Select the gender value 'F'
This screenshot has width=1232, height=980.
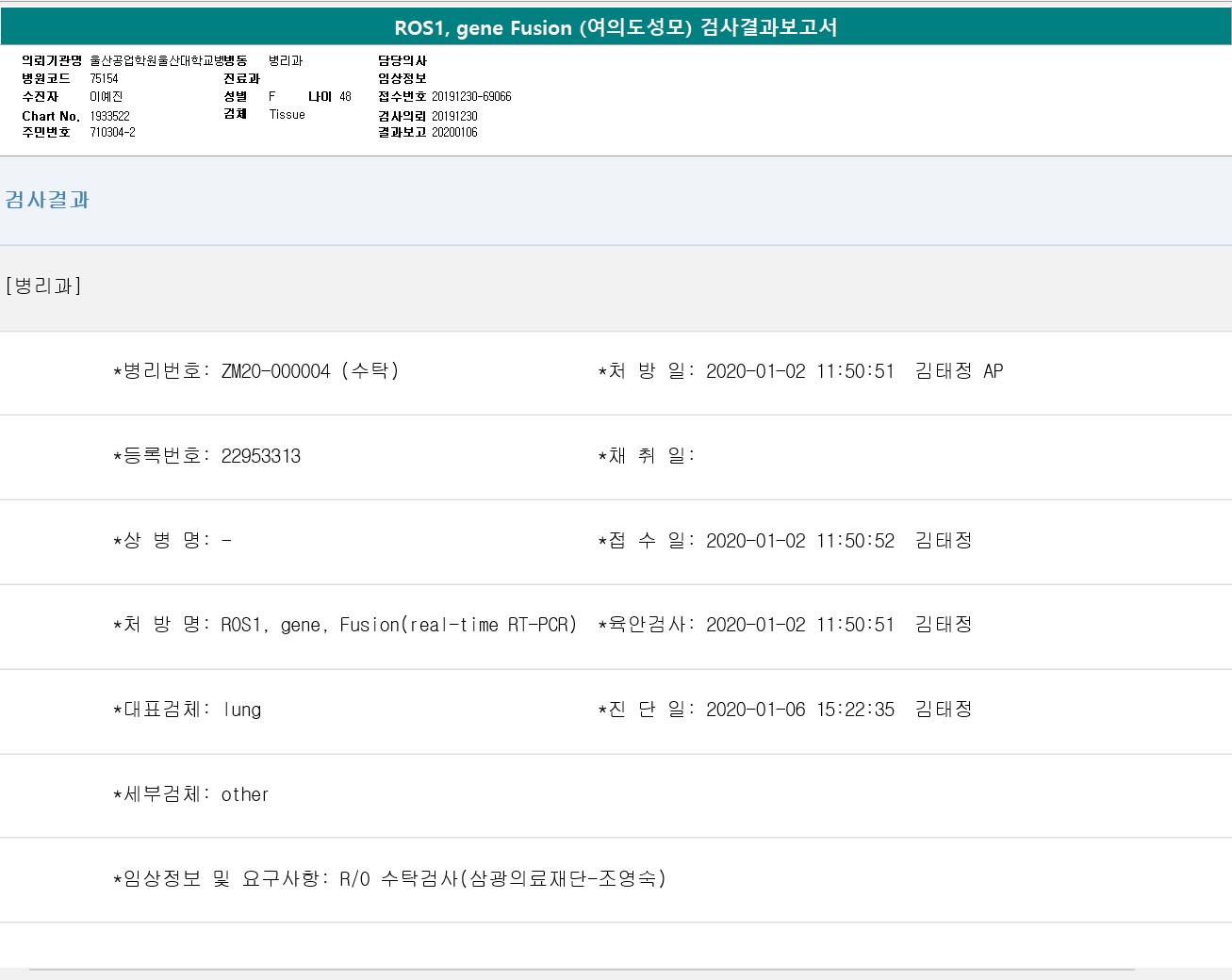(x=272, y=96)
